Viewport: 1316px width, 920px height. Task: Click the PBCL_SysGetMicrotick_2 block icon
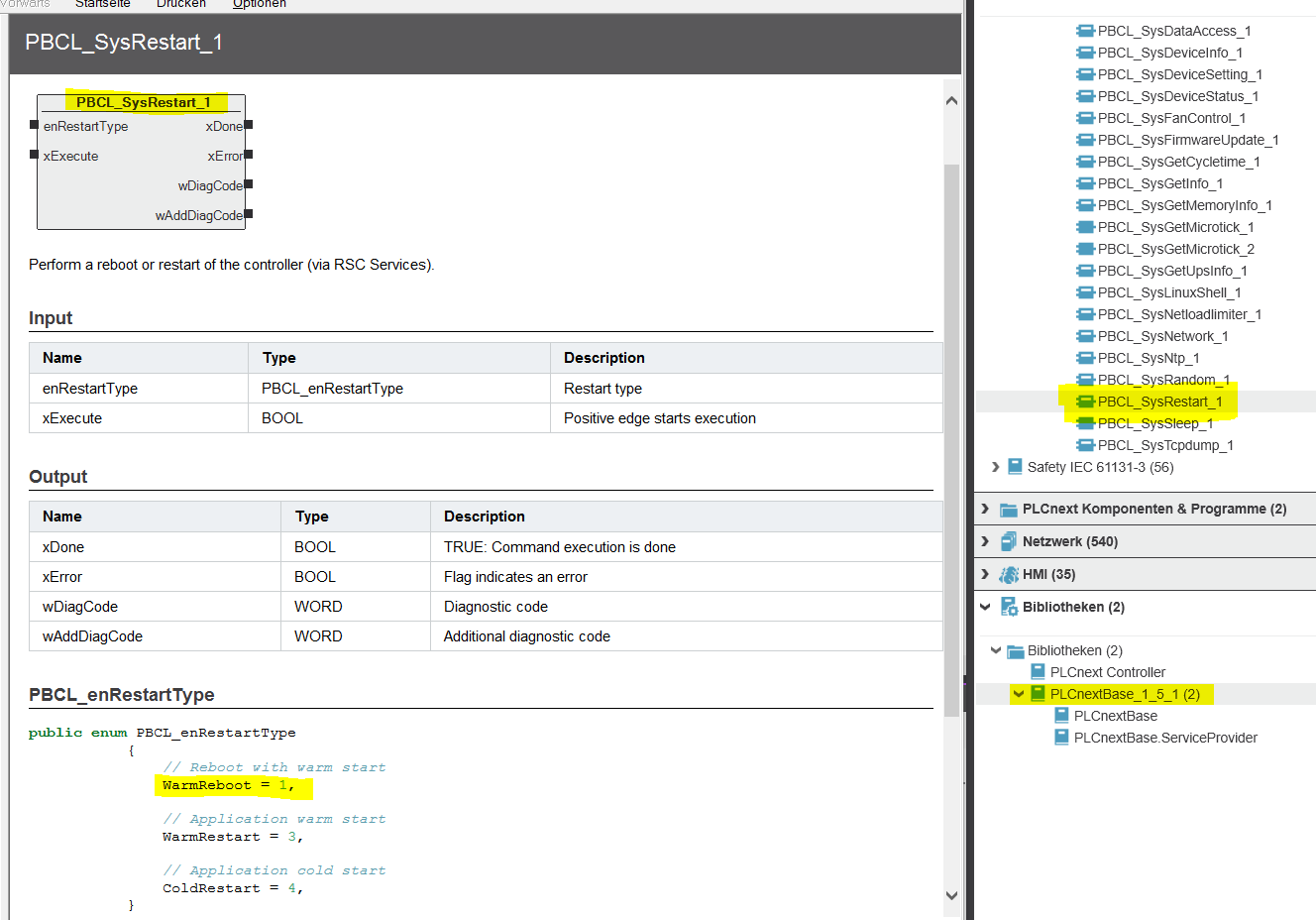click(x=1085, y=249)
